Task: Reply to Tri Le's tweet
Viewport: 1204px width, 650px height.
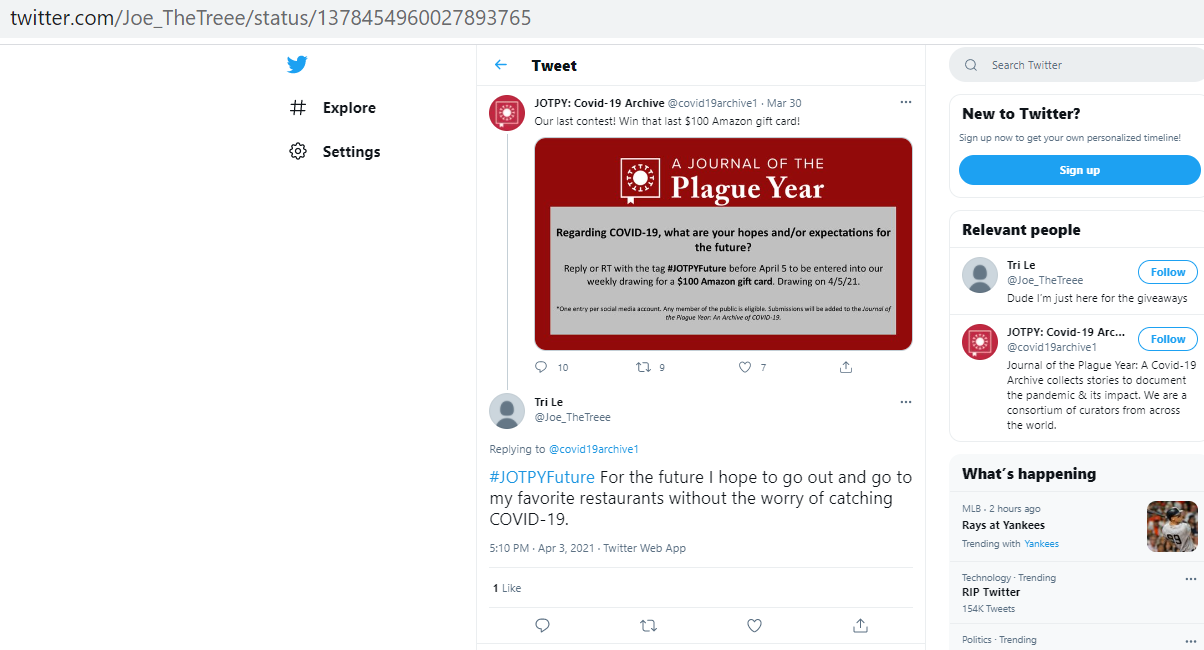Action: point(542,625)
